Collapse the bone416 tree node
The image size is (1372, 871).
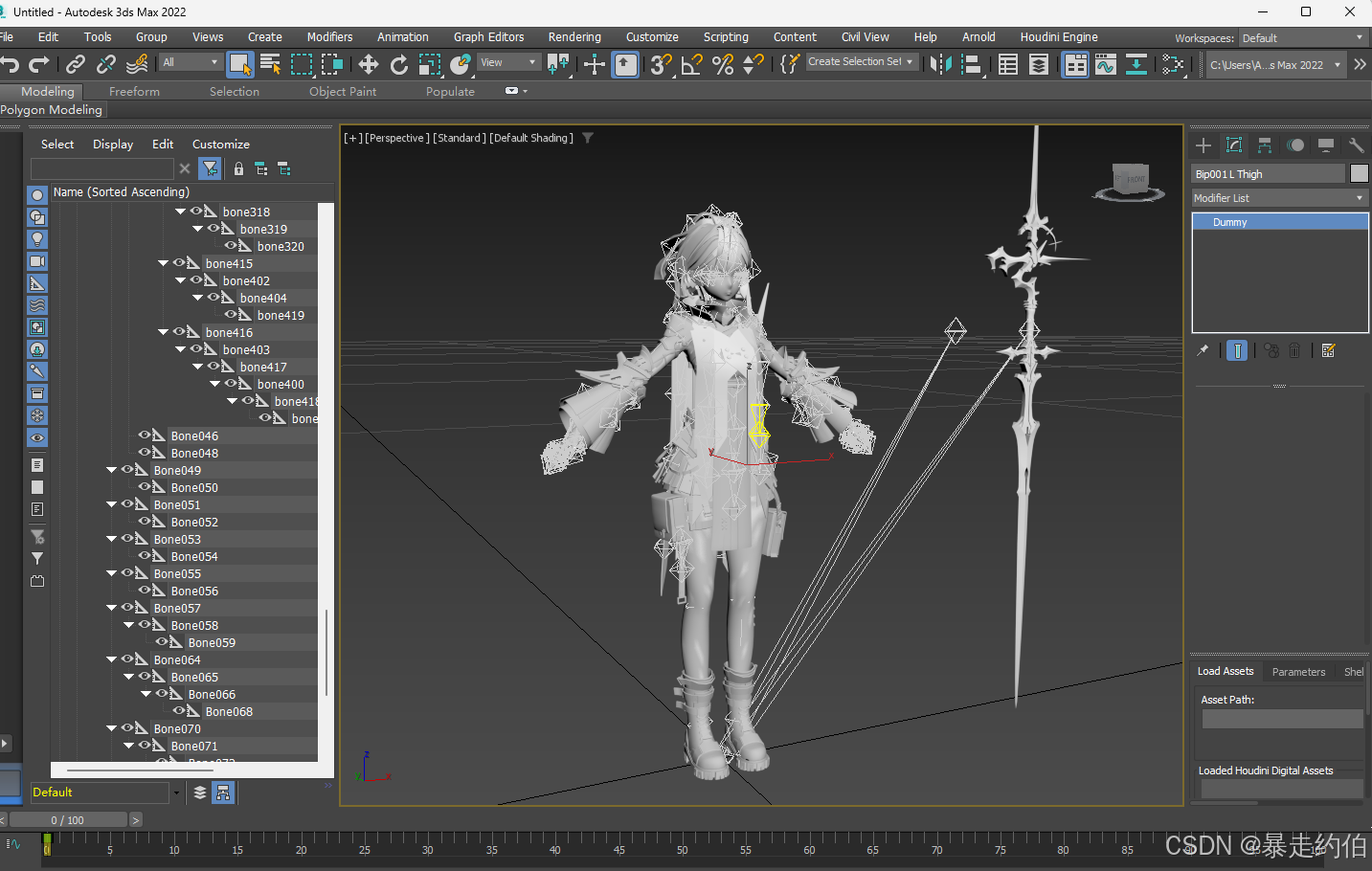click(x=164, y=332)
